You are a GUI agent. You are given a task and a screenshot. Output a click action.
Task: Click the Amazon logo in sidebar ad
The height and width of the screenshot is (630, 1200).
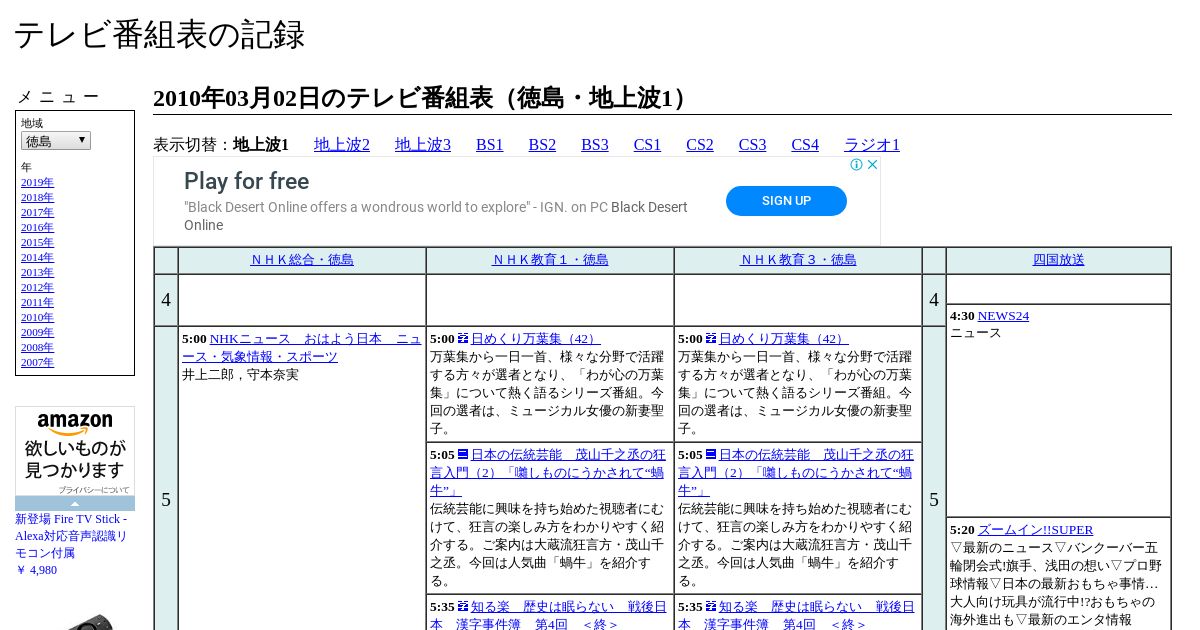[x=75, y=424]
